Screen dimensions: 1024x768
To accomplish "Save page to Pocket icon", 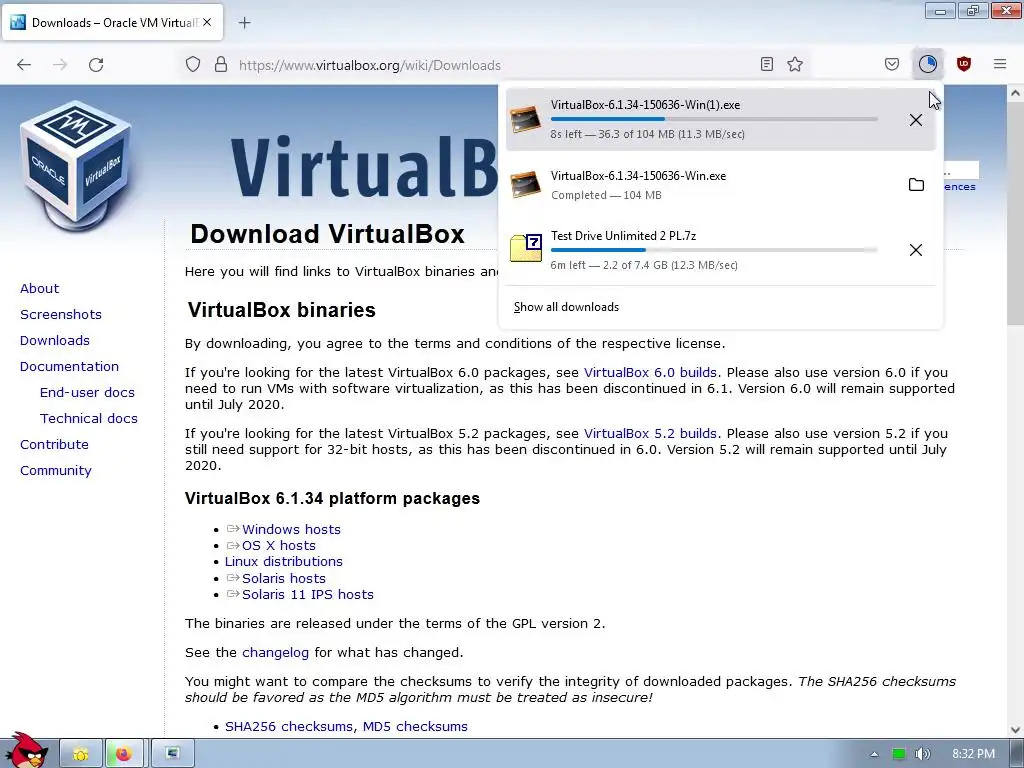I will [892, 64].
